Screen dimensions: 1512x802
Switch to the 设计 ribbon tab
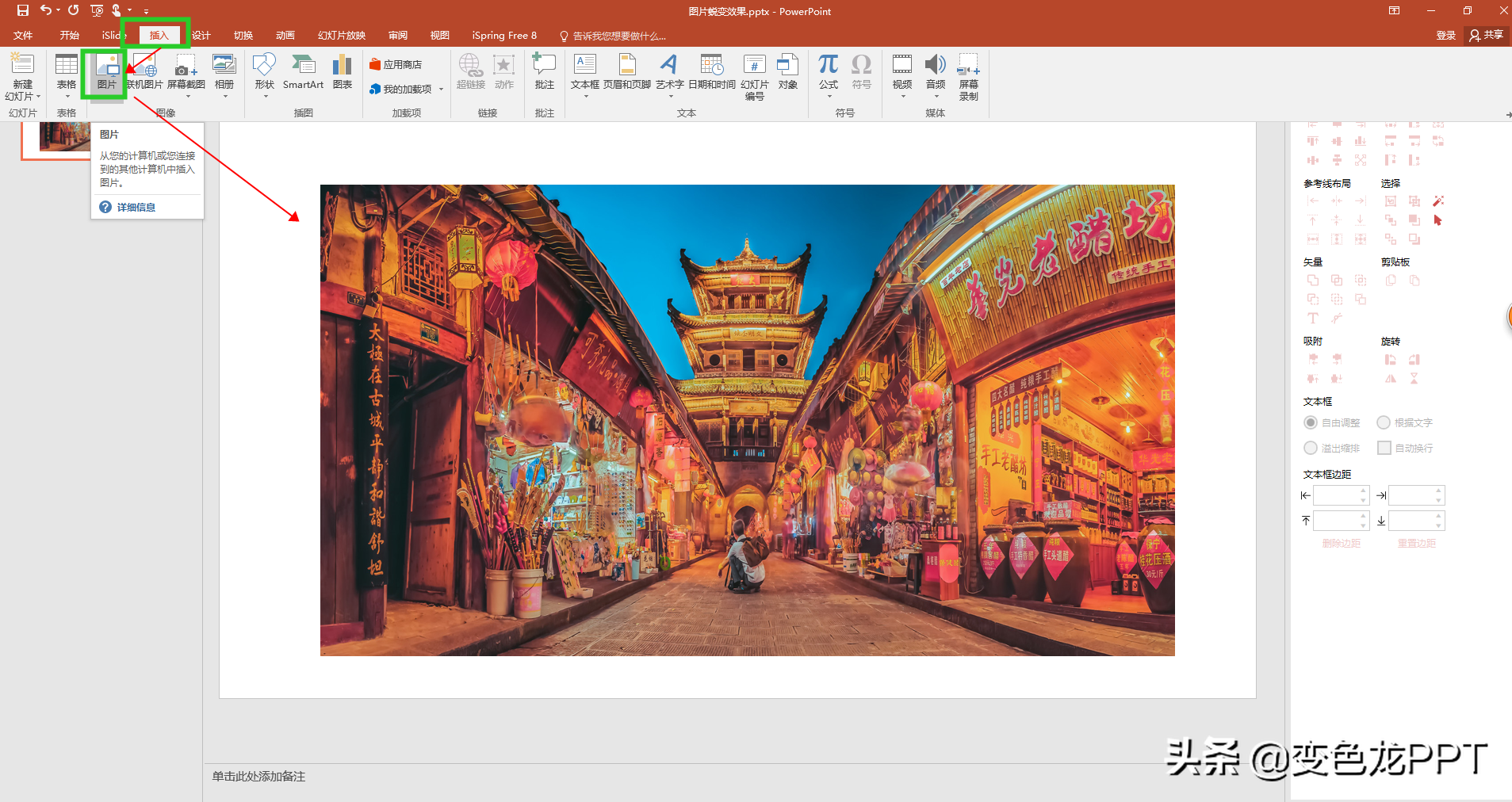(x=201, y=35)
